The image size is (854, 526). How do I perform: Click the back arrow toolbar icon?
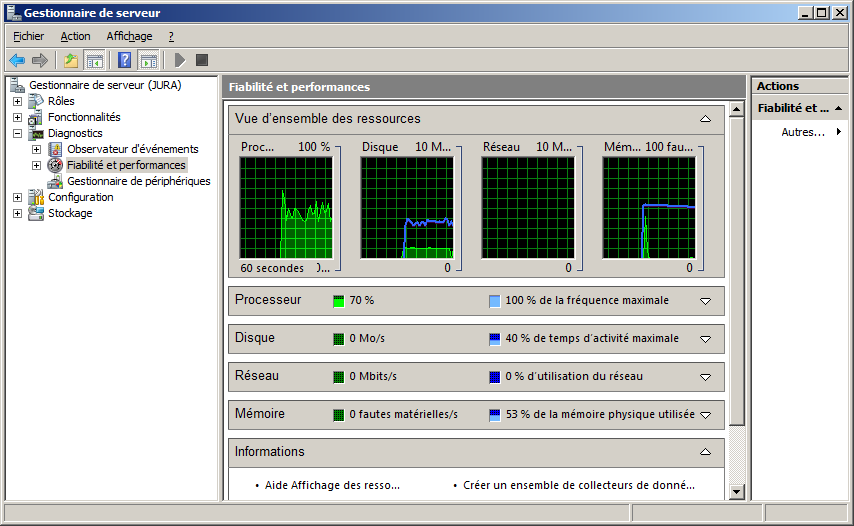tap(17, 60)
